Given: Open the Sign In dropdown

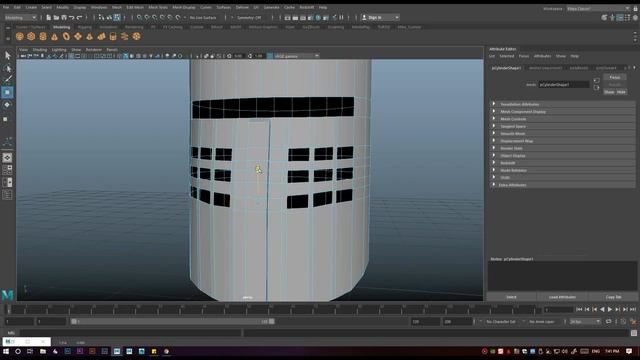Looking at the screenshot, I should click(x=380, y=18).
